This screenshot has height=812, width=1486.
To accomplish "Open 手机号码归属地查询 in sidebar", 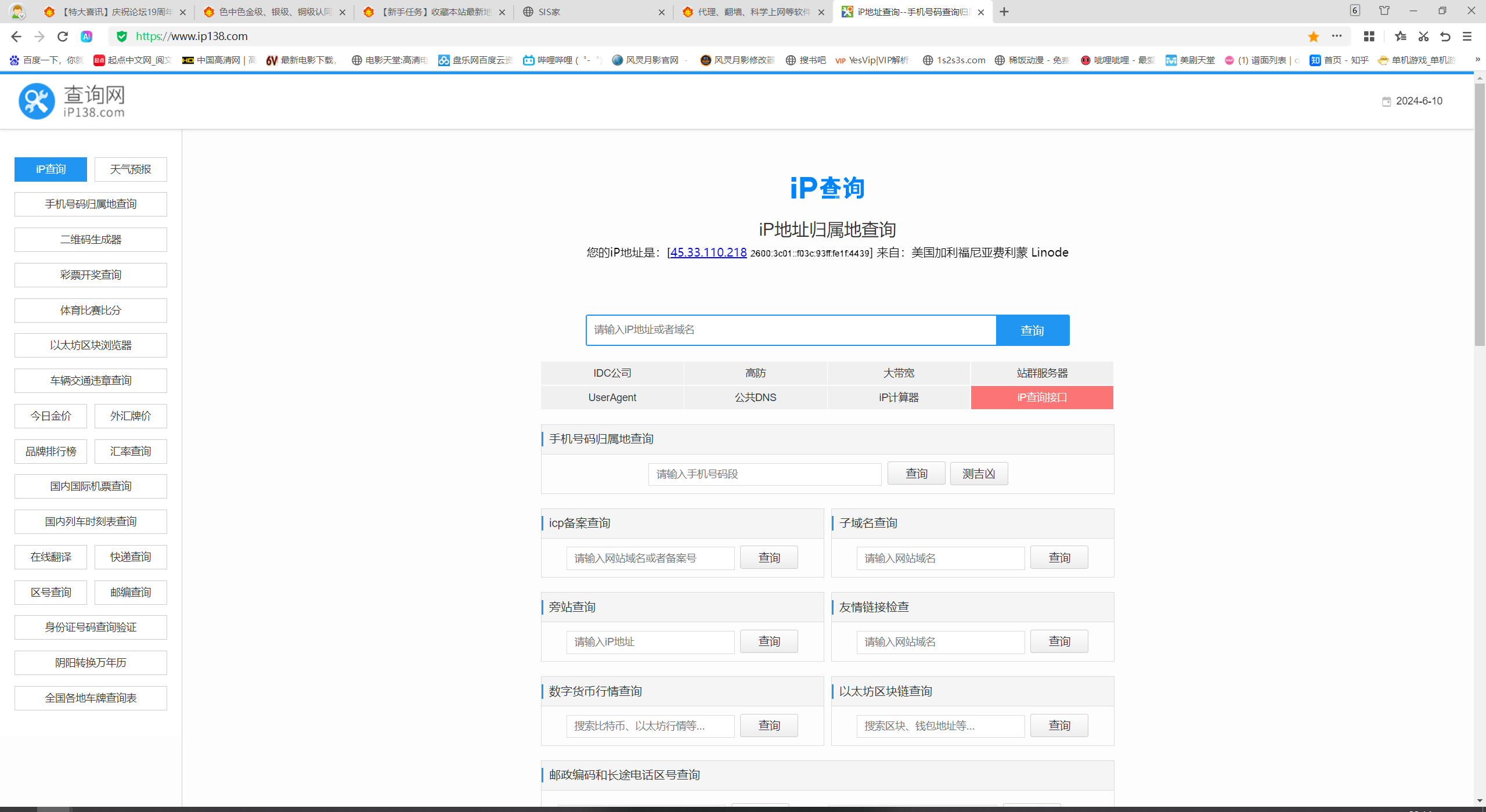I will coord(91,204).
